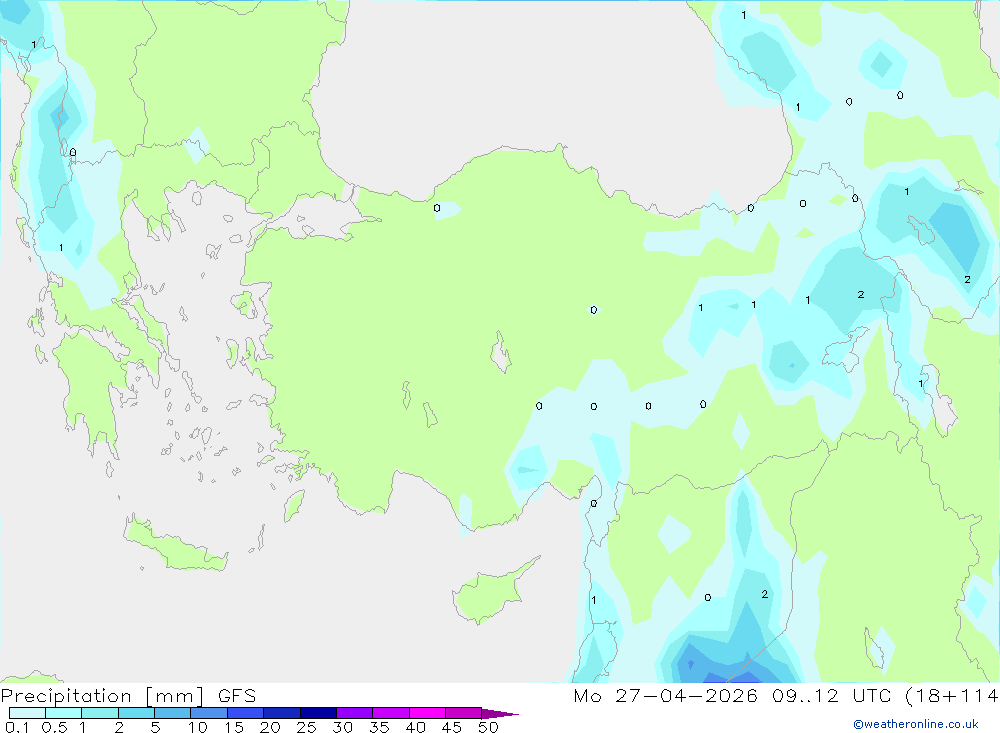
Task: Click the legend label '0.5'
Action: [x=54, y=727]
